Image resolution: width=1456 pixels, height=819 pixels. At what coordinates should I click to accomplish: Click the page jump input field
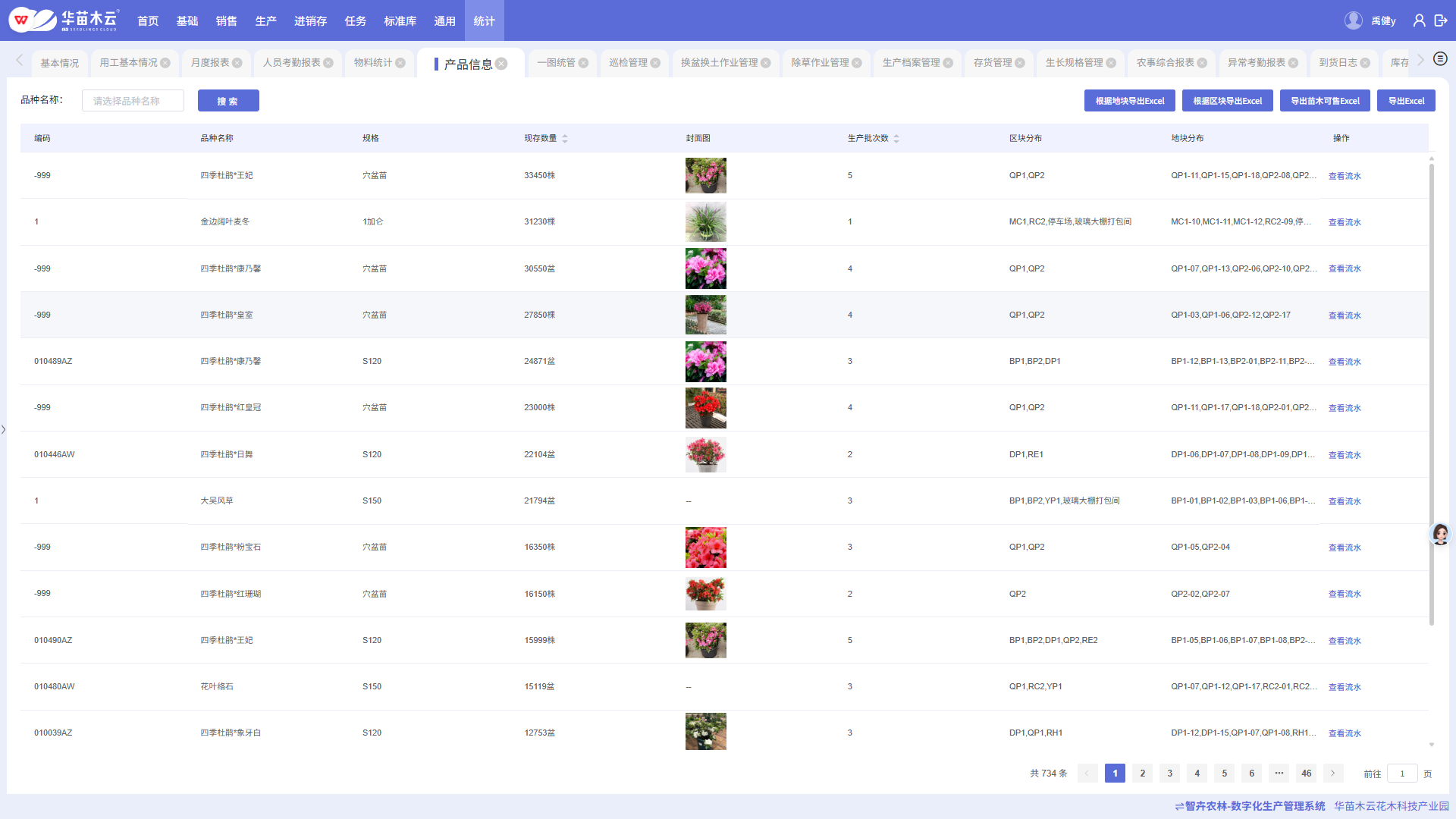(1402, 773)
